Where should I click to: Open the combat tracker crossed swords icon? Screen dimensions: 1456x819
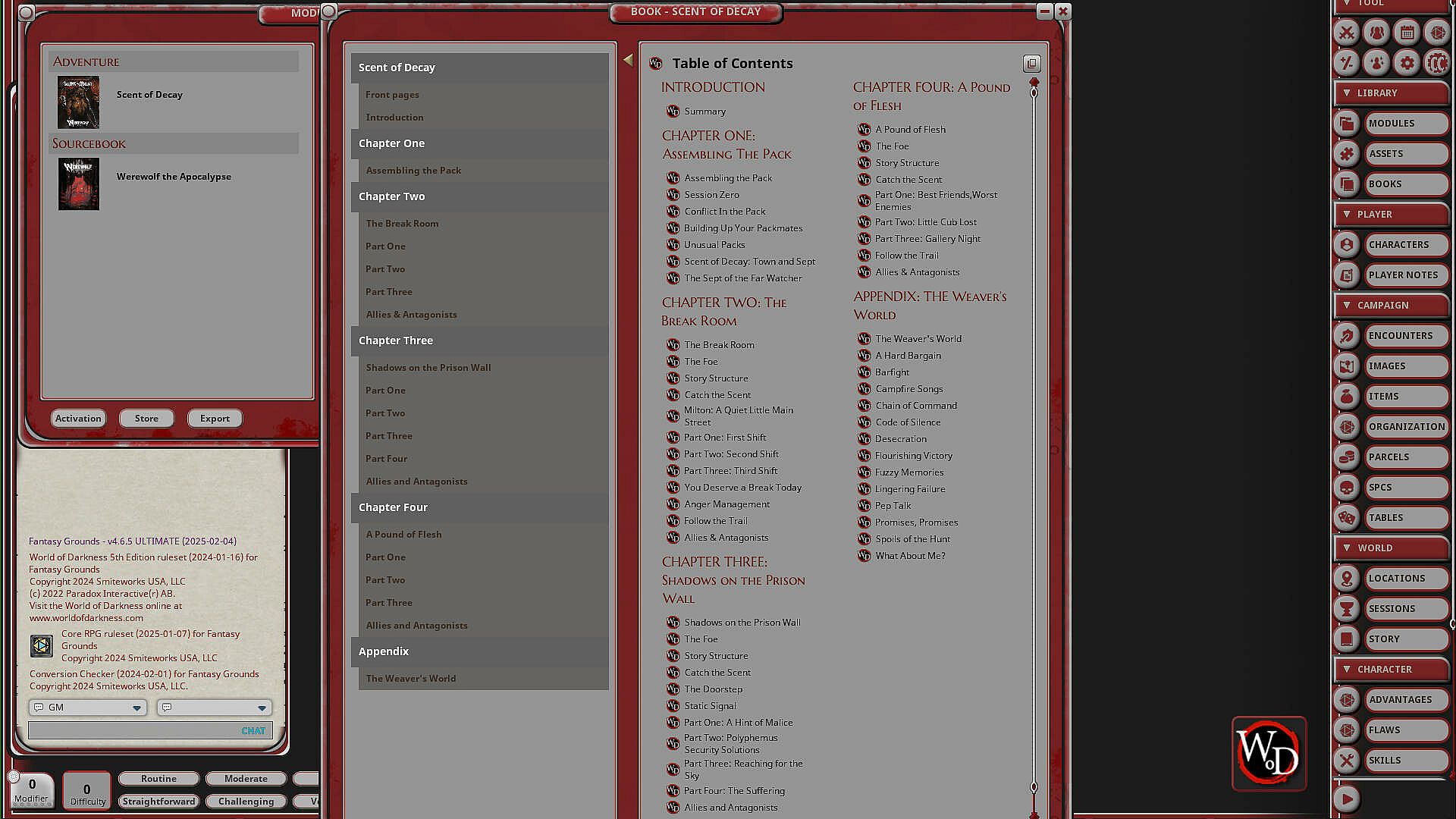1347,33
